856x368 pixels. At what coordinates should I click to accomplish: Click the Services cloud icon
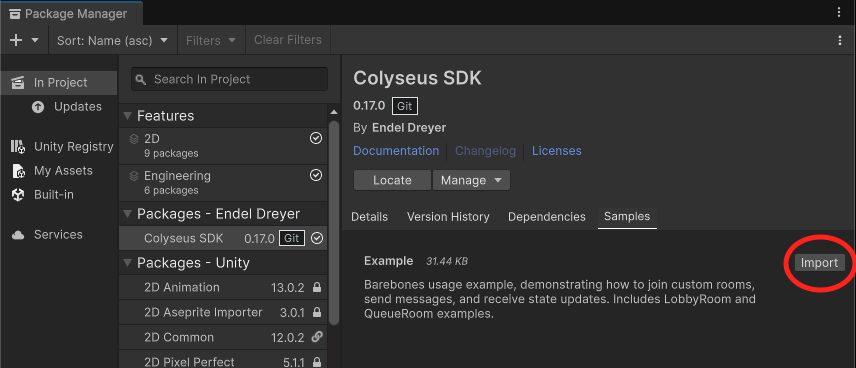18,235
